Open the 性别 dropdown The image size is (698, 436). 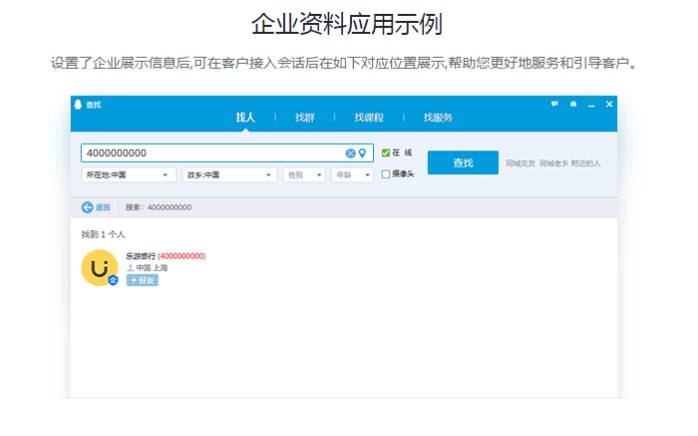click(305, 174)
